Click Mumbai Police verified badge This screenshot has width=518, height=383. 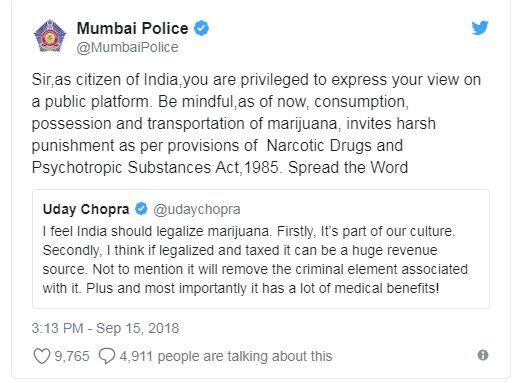click(201, 28)
